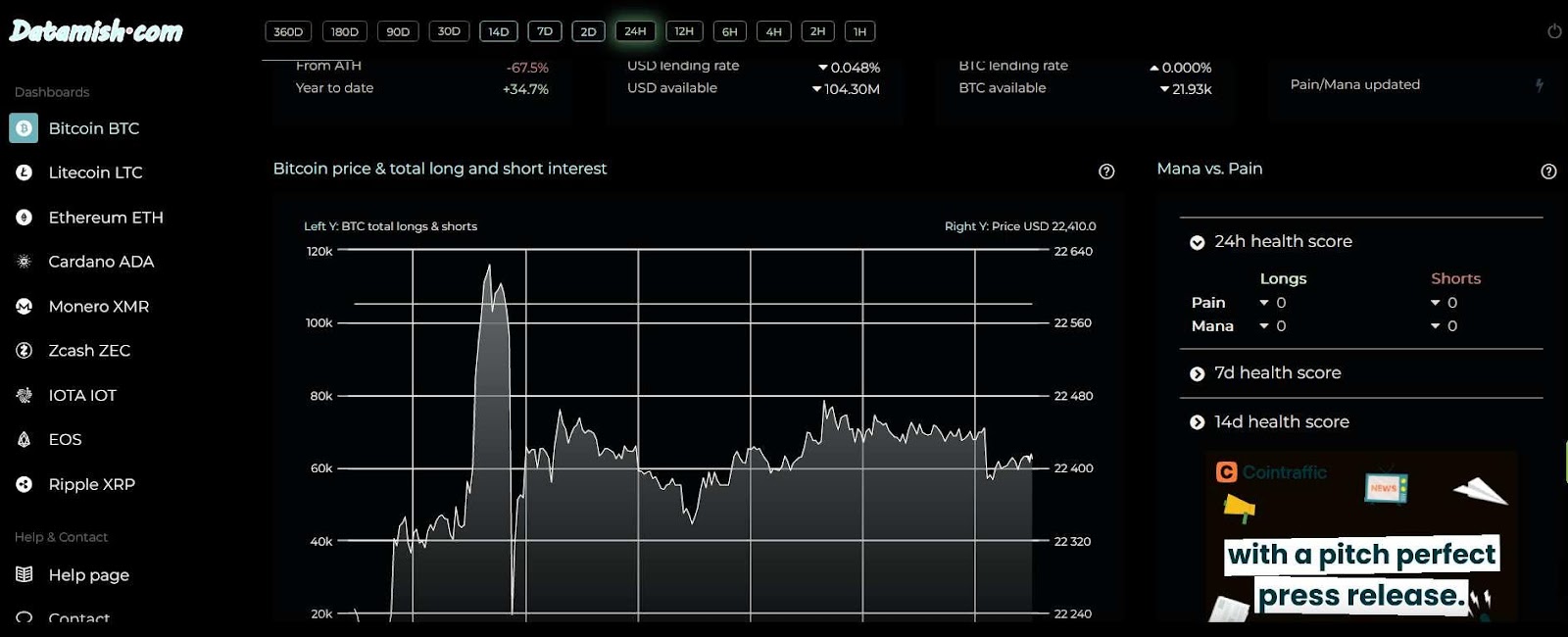The width and height of the screenshot is (1568, 637).
Task: Select the 14D timeframe
Action: pyautogui.click(x=499, y=31)
